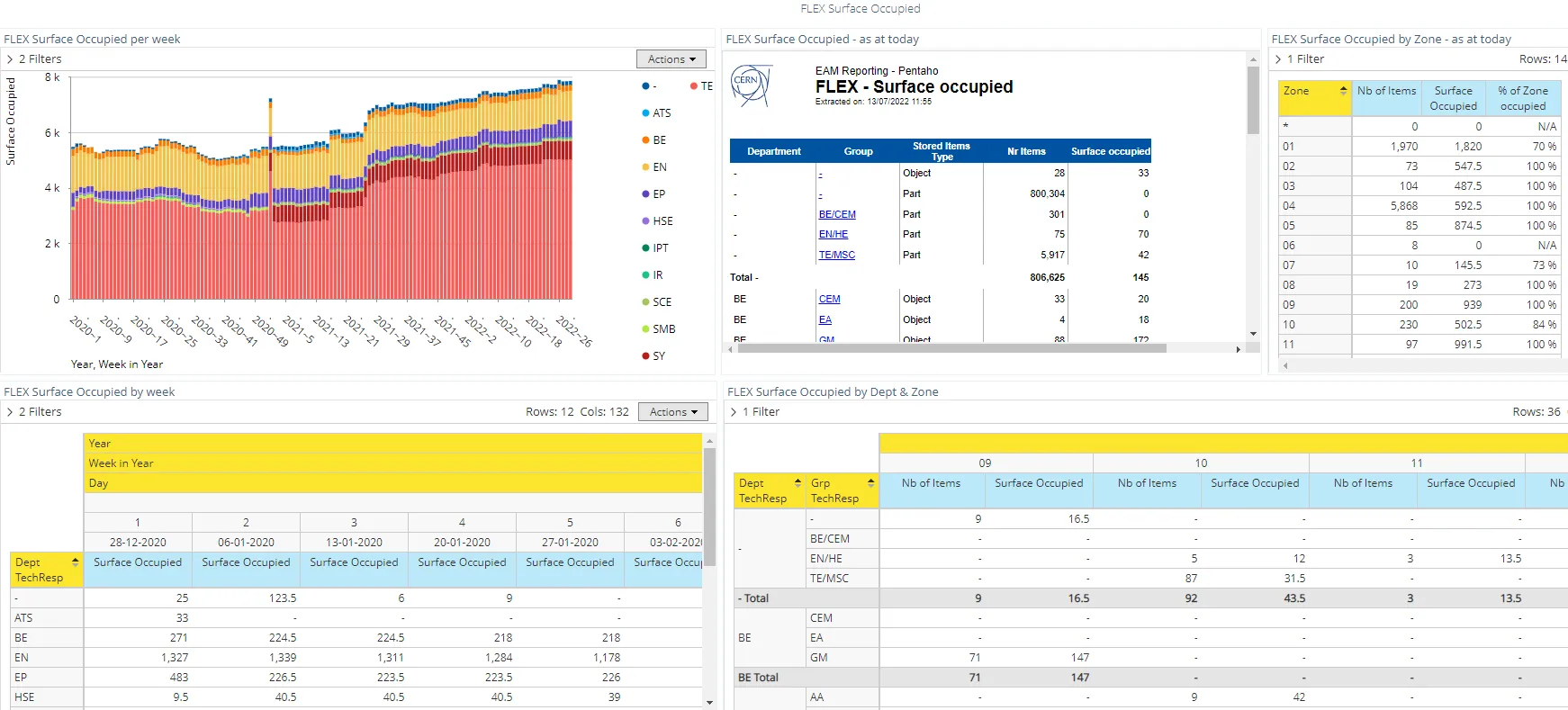Click the 'Stored Items Type' report column header
The height and width of the screenshot is (710, 1568).
coord(942,151)
